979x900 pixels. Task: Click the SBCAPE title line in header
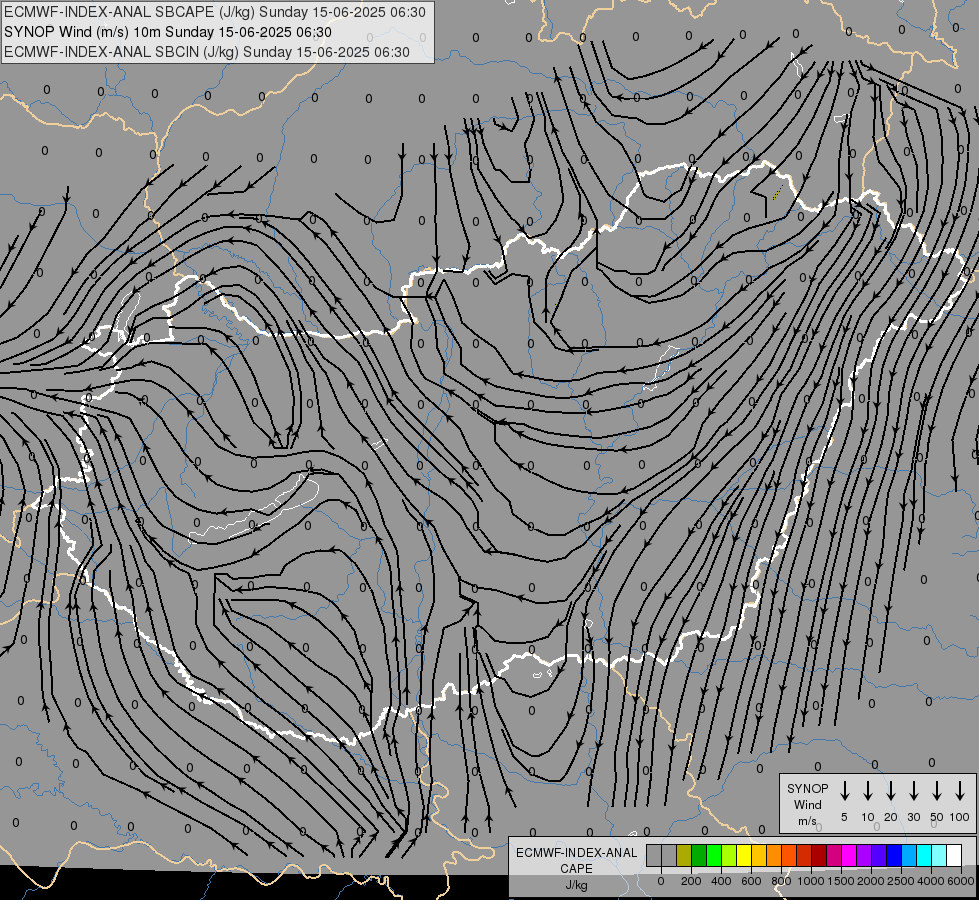point(215,12)
